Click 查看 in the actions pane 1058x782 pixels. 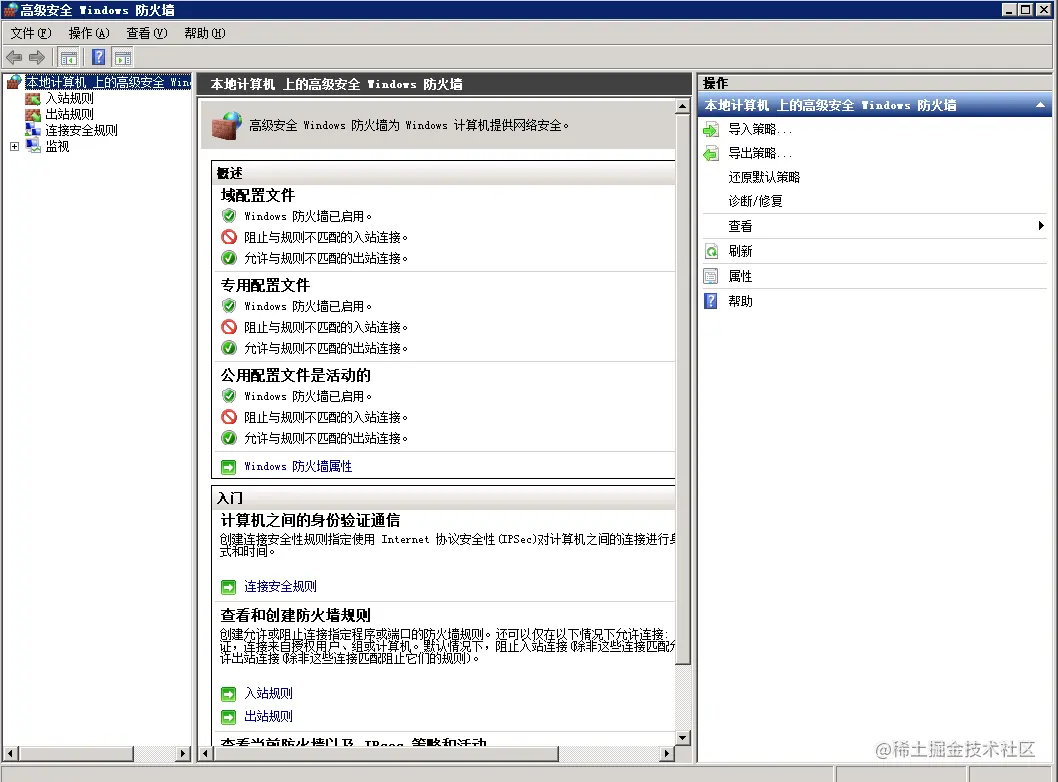(740, 227)
